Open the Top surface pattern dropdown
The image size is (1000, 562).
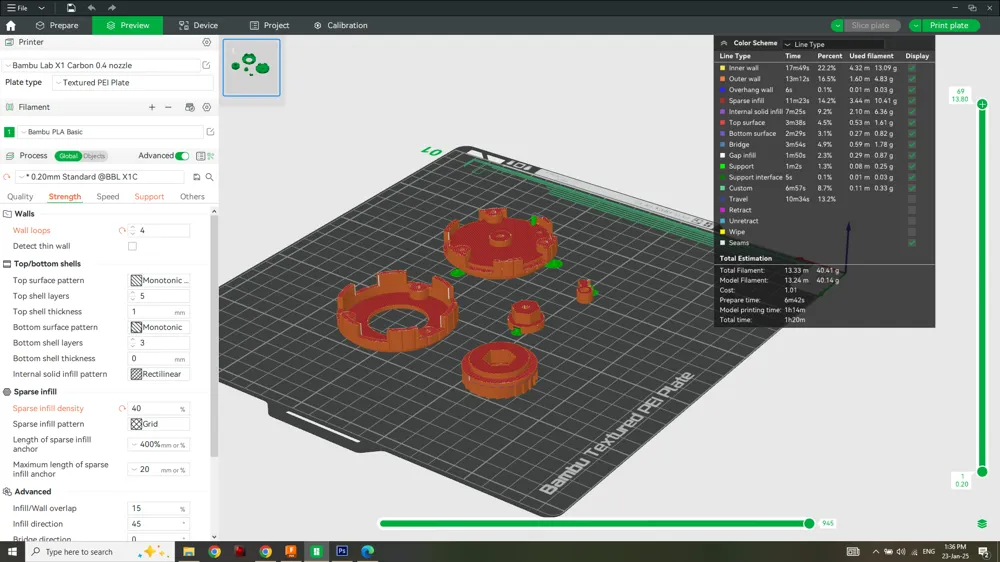[x=159, y=280]
